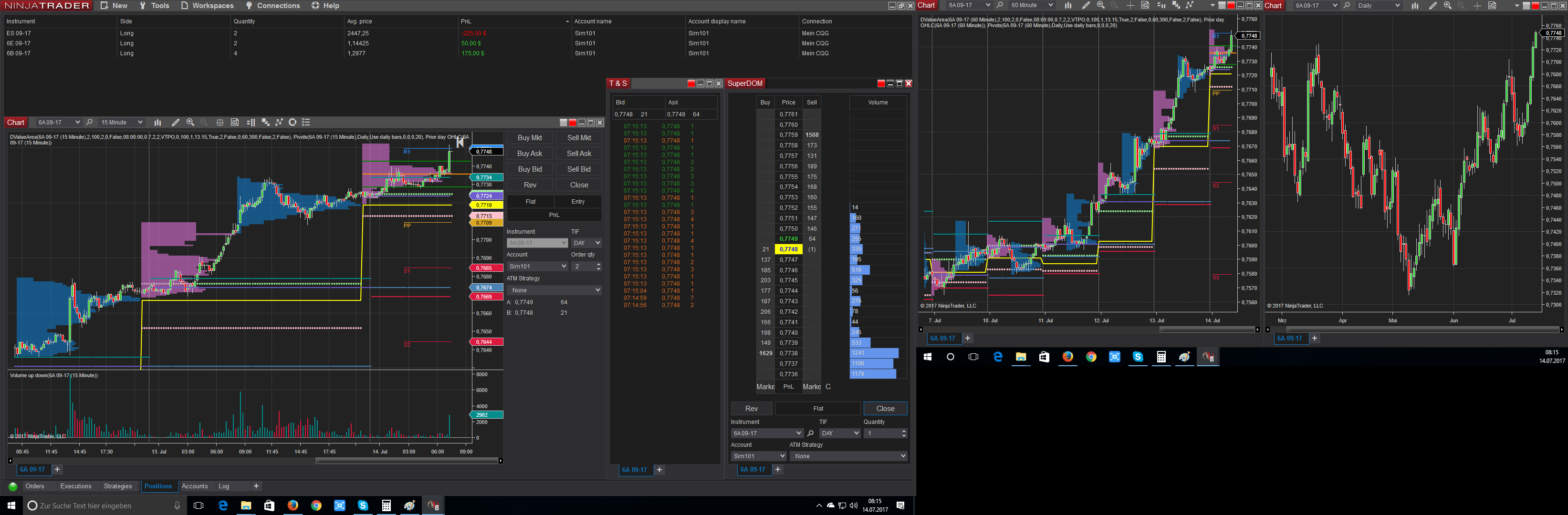
Task: Open Chart Trader ATM Strategy dropdown
Action: pos(554,290)
